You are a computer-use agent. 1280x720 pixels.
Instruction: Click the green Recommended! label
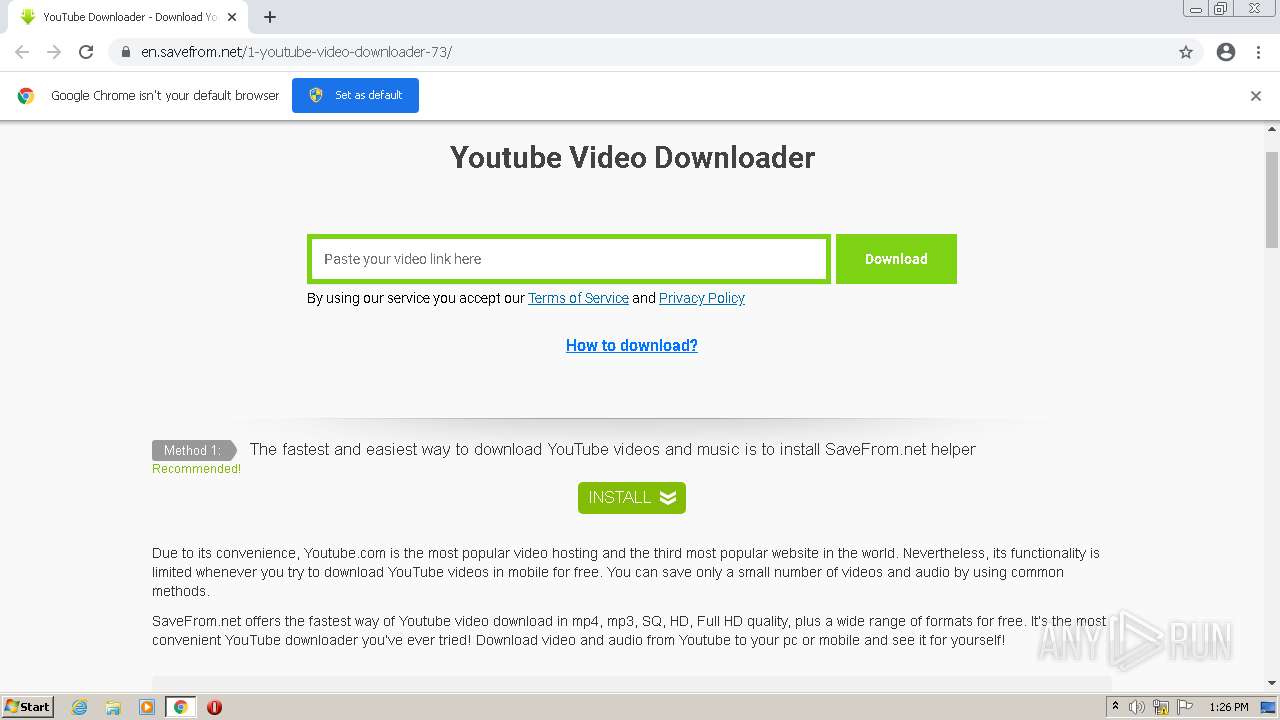196,469
